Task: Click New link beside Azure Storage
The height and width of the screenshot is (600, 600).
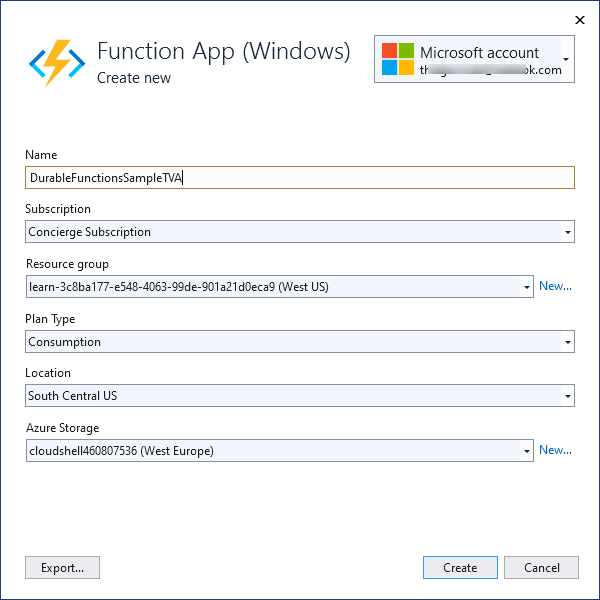Action: [x=555, y=450]
